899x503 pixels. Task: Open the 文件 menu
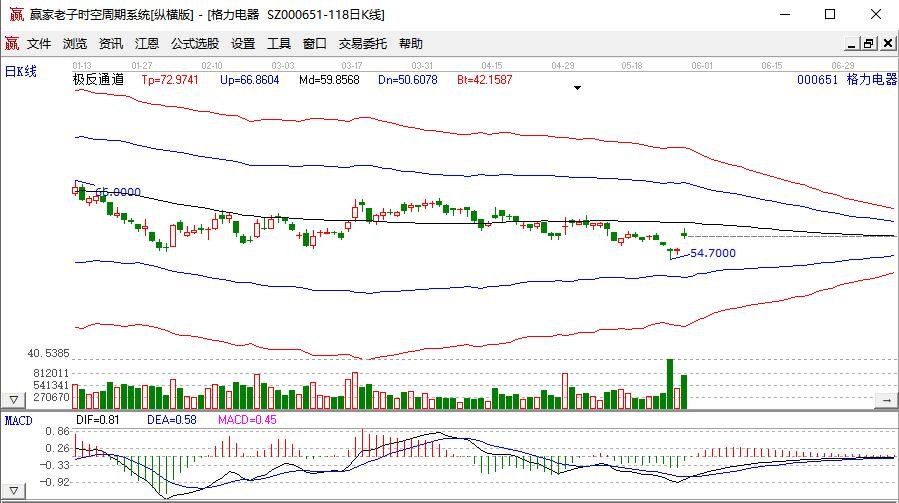coord(39,44)
